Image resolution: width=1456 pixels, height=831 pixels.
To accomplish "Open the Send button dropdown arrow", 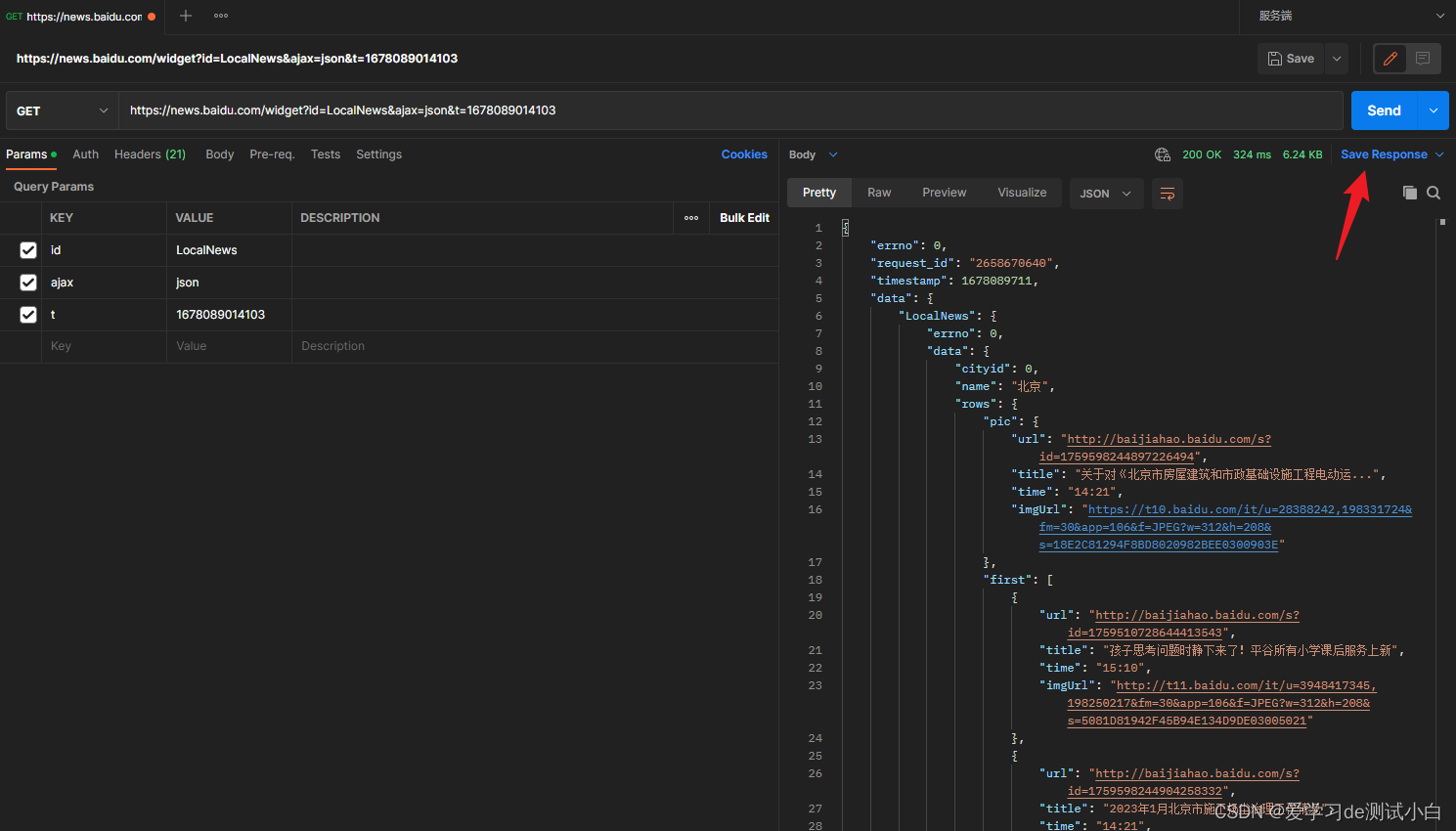I will click(1434, 110).
